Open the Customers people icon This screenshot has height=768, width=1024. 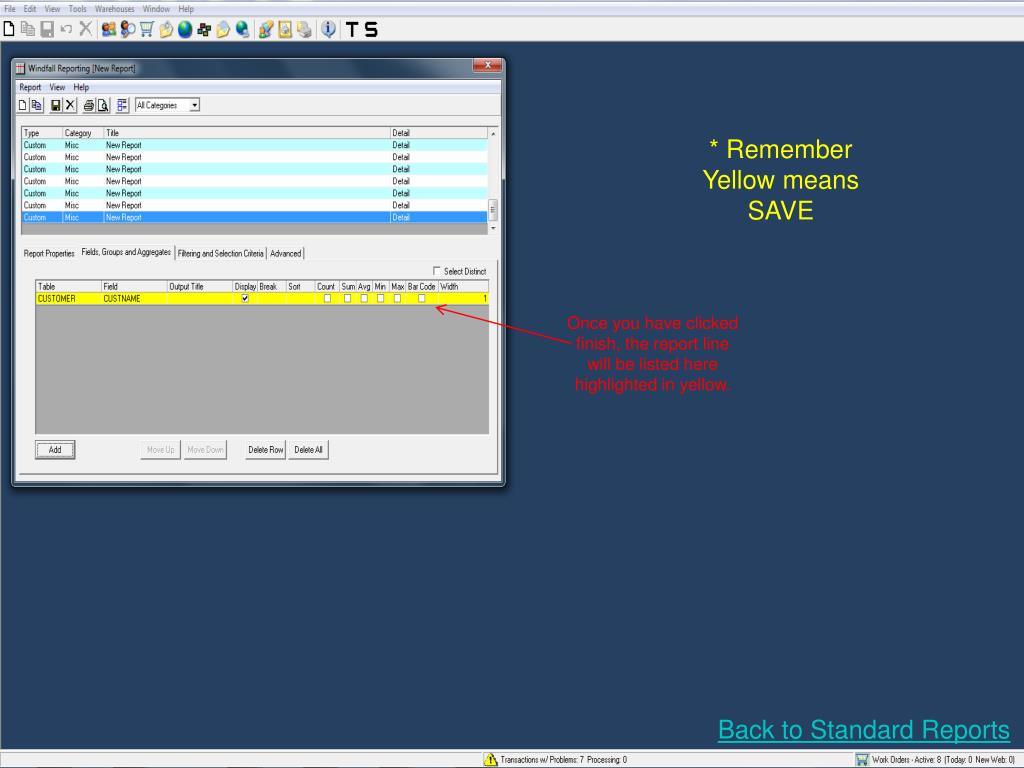109,29
